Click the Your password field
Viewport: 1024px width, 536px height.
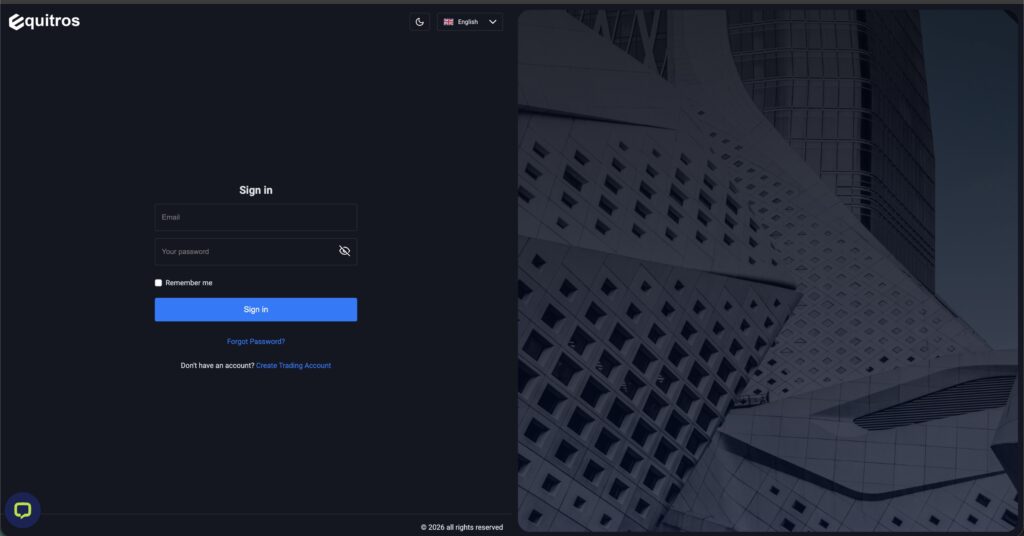tap(255, 251)
